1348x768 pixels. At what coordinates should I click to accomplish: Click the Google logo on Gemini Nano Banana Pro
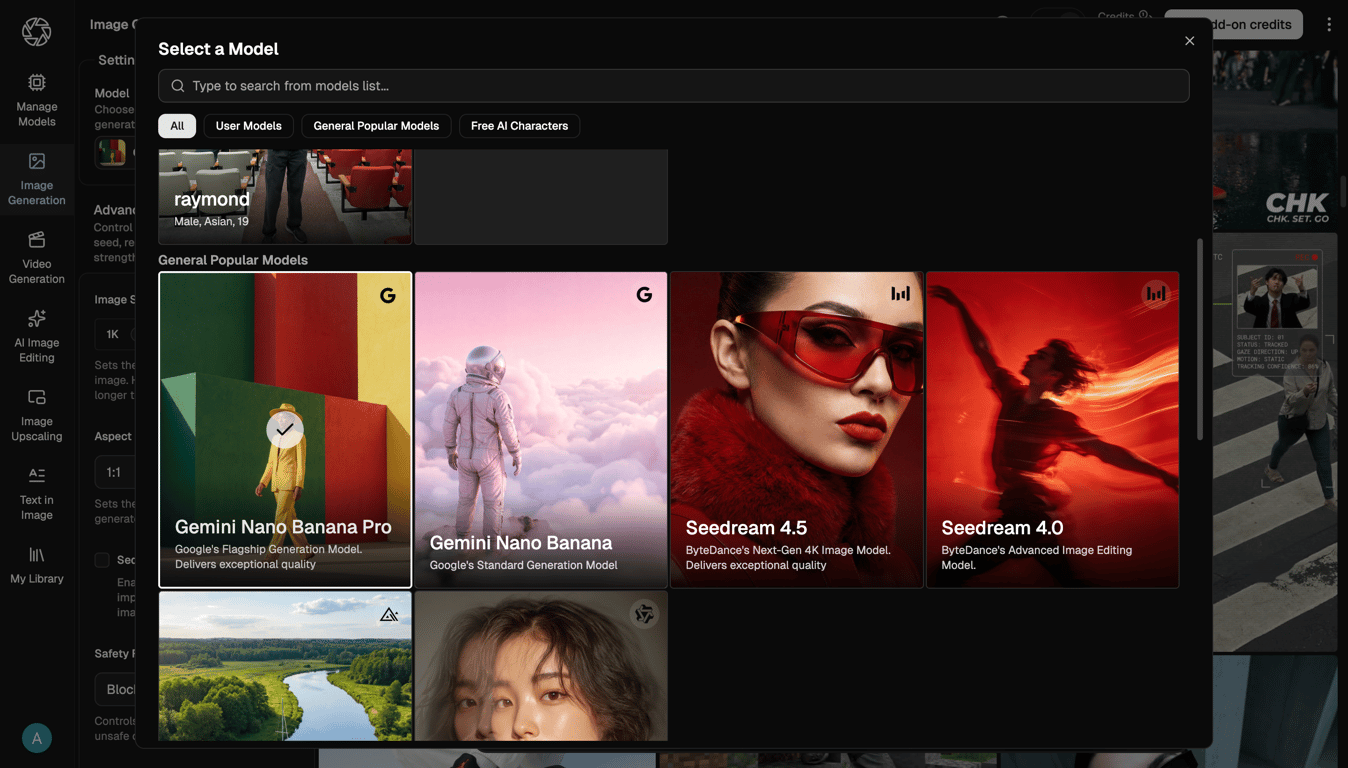point(388,295)
